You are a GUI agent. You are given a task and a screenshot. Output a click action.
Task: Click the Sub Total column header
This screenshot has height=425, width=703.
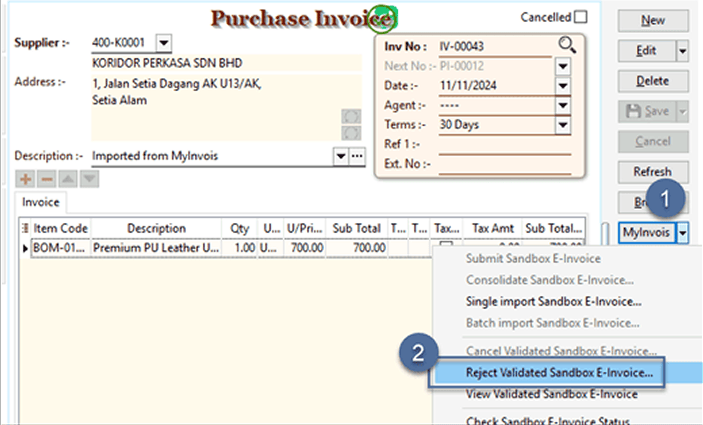click(356, 228)
